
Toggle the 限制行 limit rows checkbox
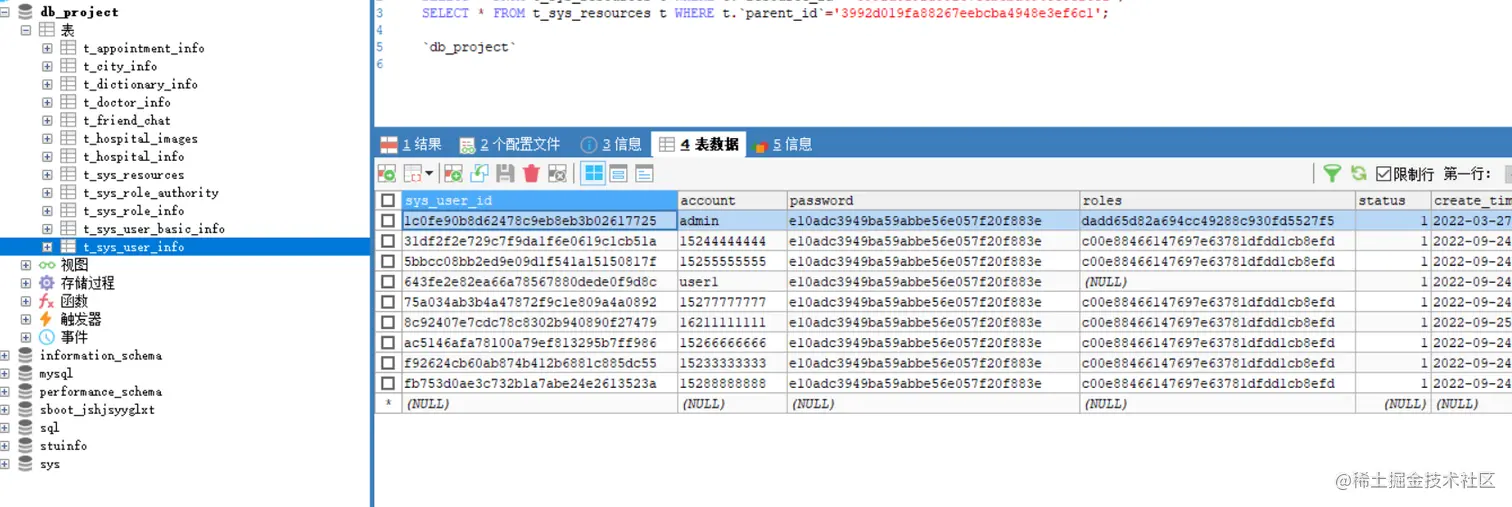(x=1384, y=174)
